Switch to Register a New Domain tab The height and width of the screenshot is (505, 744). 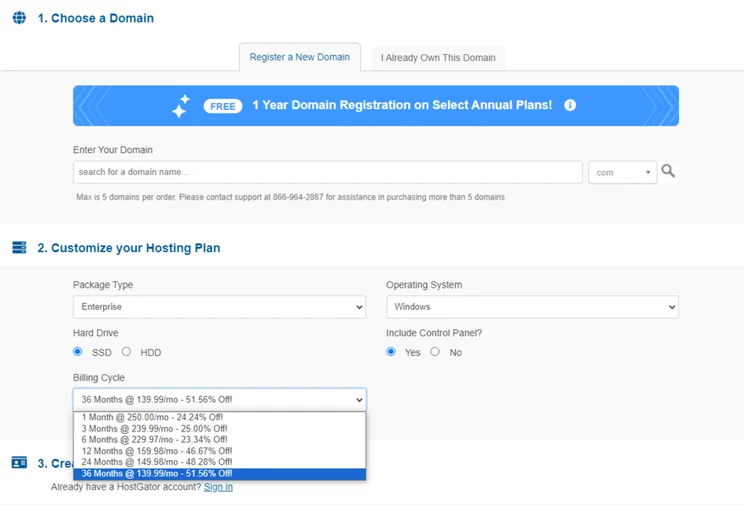click(300, 57)
